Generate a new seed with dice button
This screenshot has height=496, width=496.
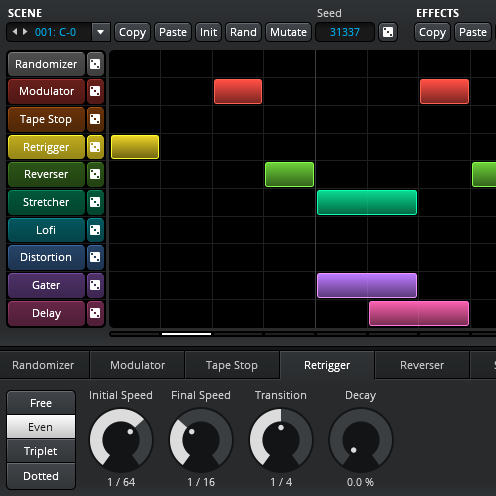[x=388, y=32]
